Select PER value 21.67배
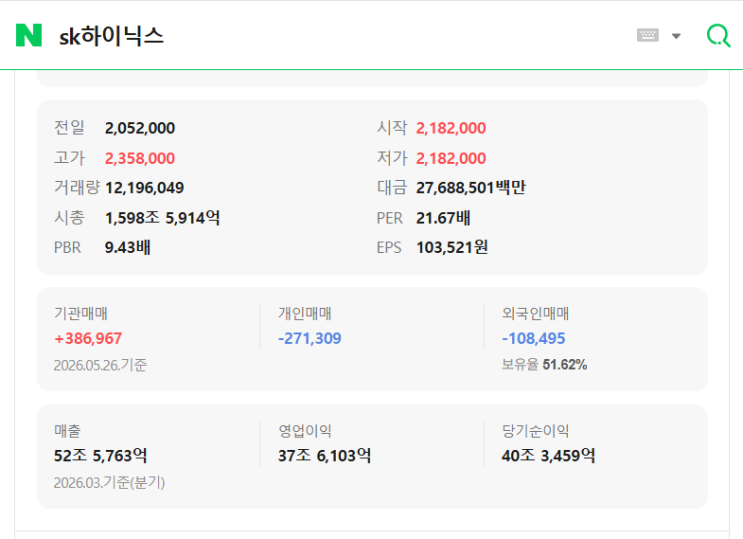This screenshot has width=743, height=539. 443,218
